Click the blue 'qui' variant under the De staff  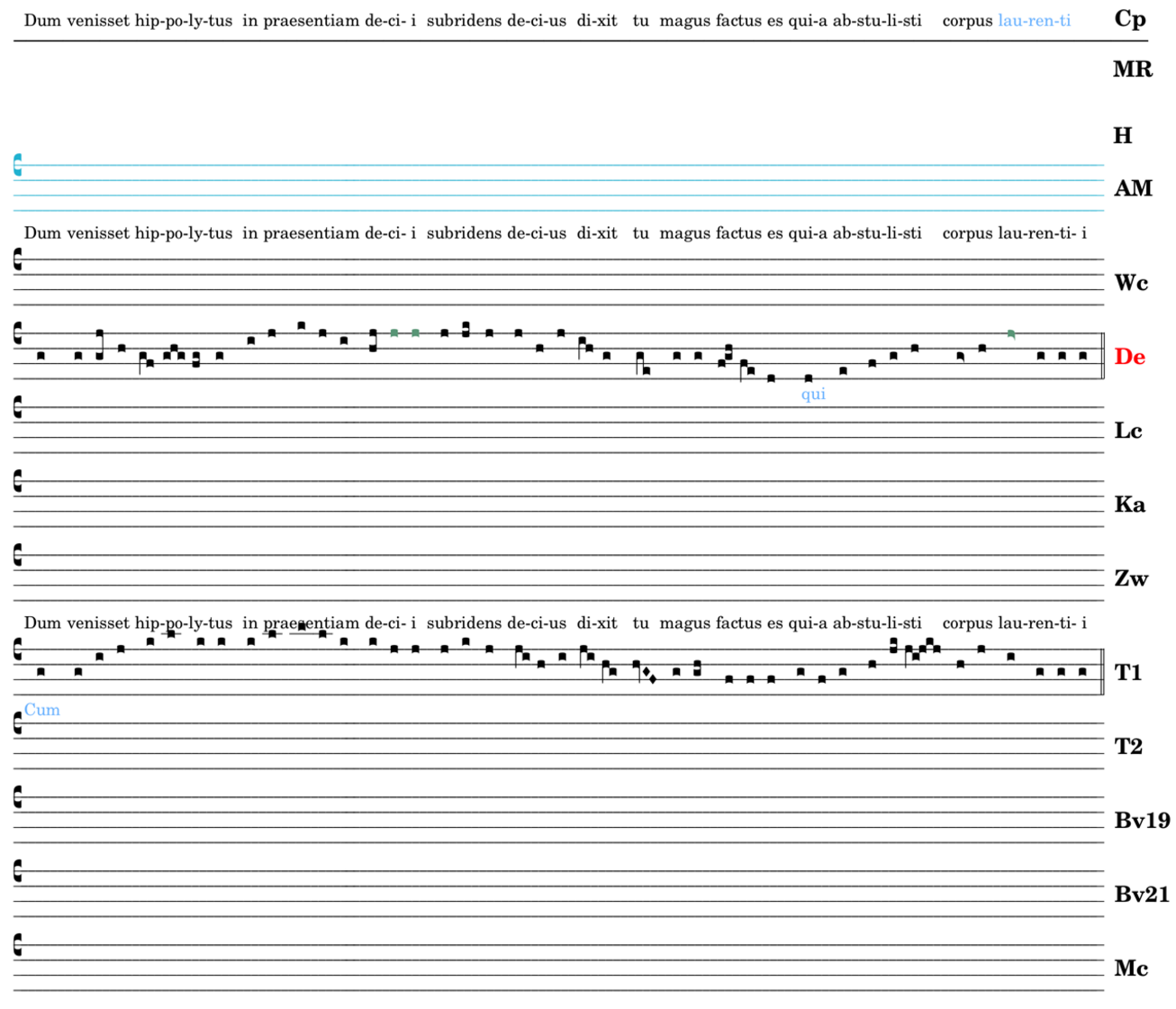(813, 394)
